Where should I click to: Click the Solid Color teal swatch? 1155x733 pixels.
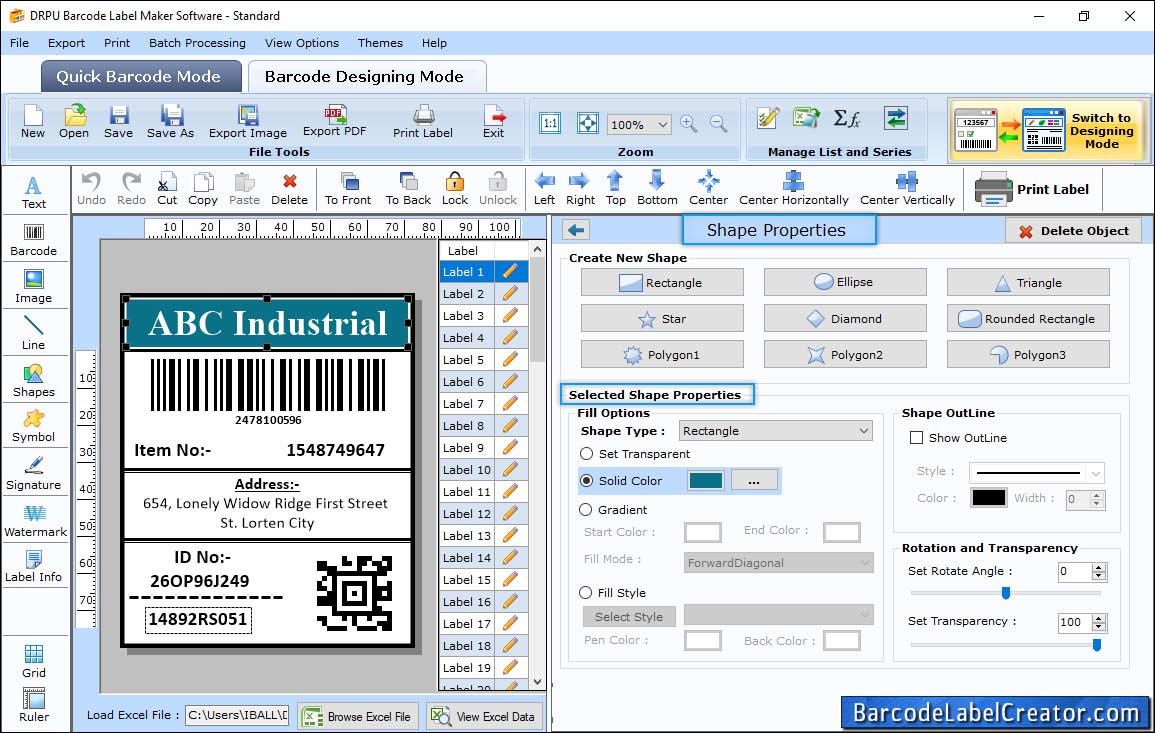tap(706, 480)
